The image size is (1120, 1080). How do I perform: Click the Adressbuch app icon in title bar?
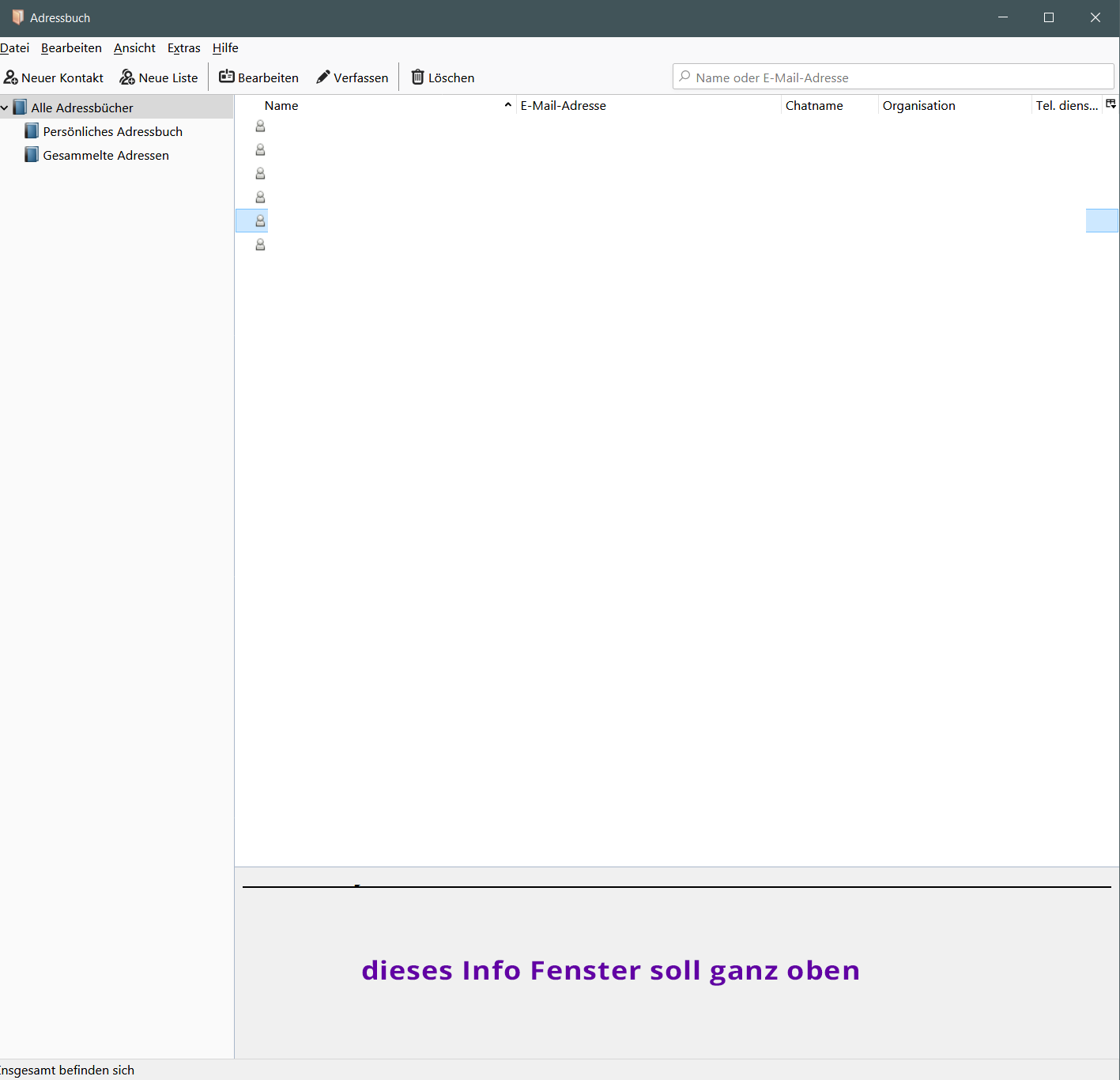(x=18, y=17)
